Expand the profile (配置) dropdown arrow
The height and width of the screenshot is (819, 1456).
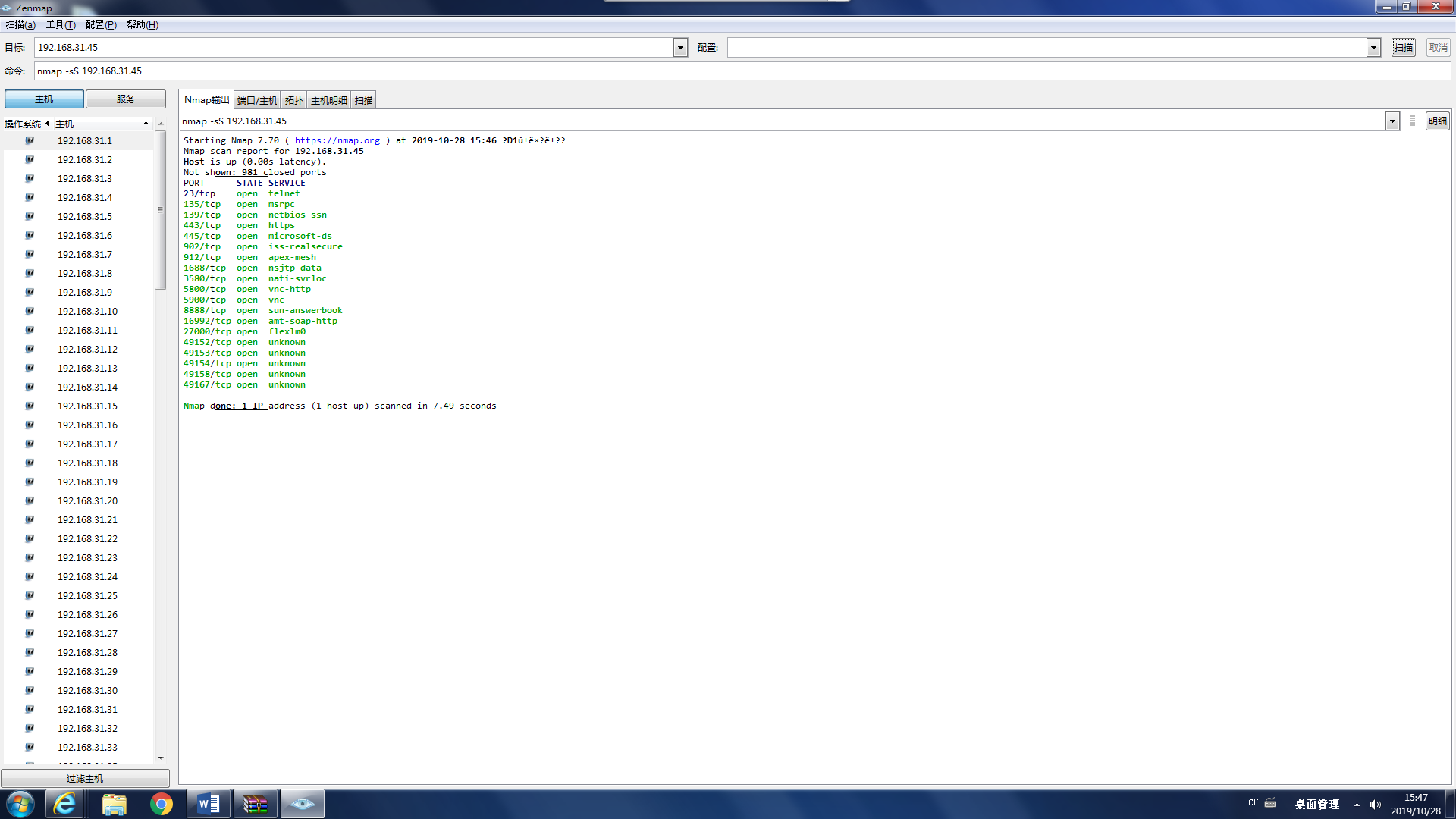pos(1373,48)
